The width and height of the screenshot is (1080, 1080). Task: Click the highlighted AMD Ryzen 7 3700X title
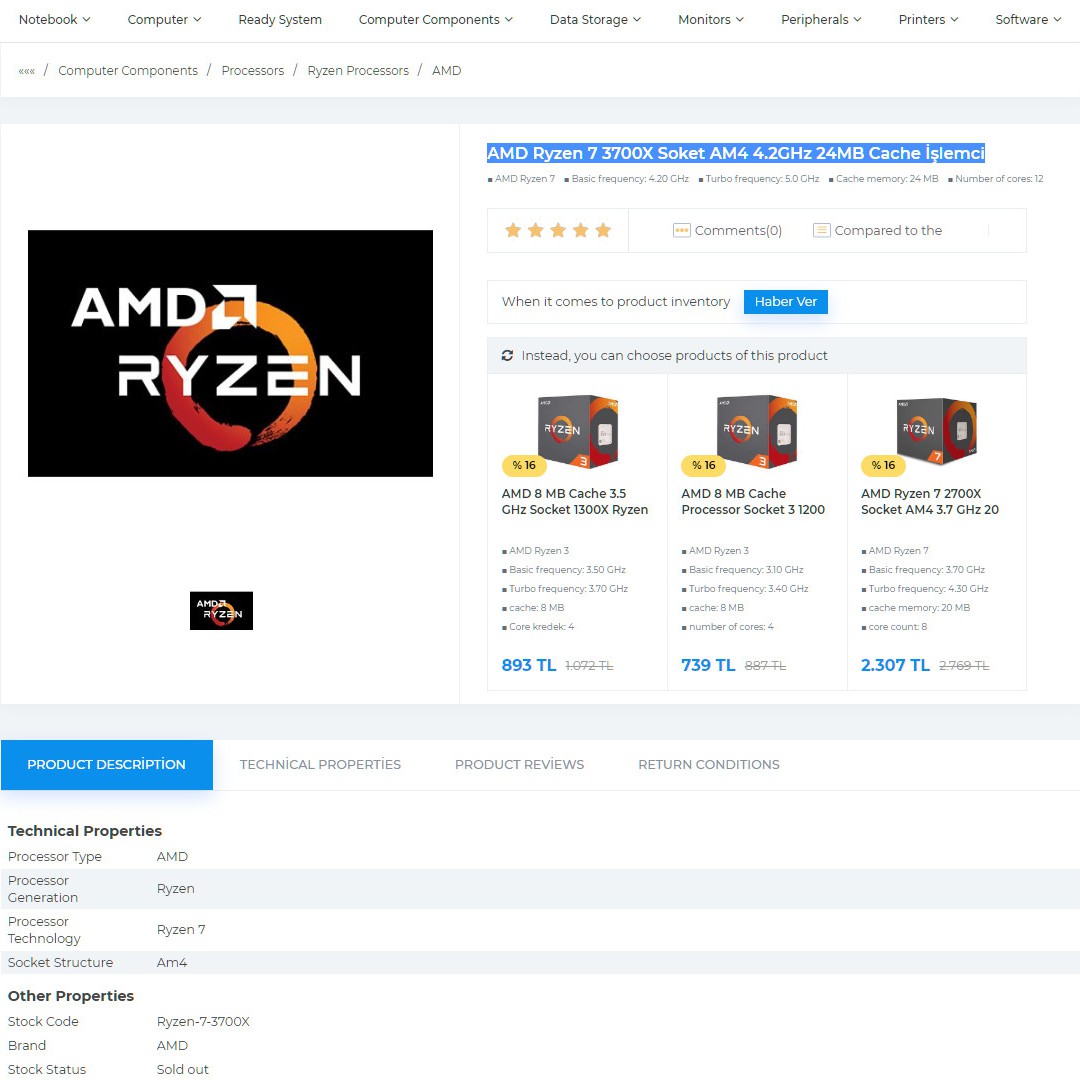click(x=736, y=153)
